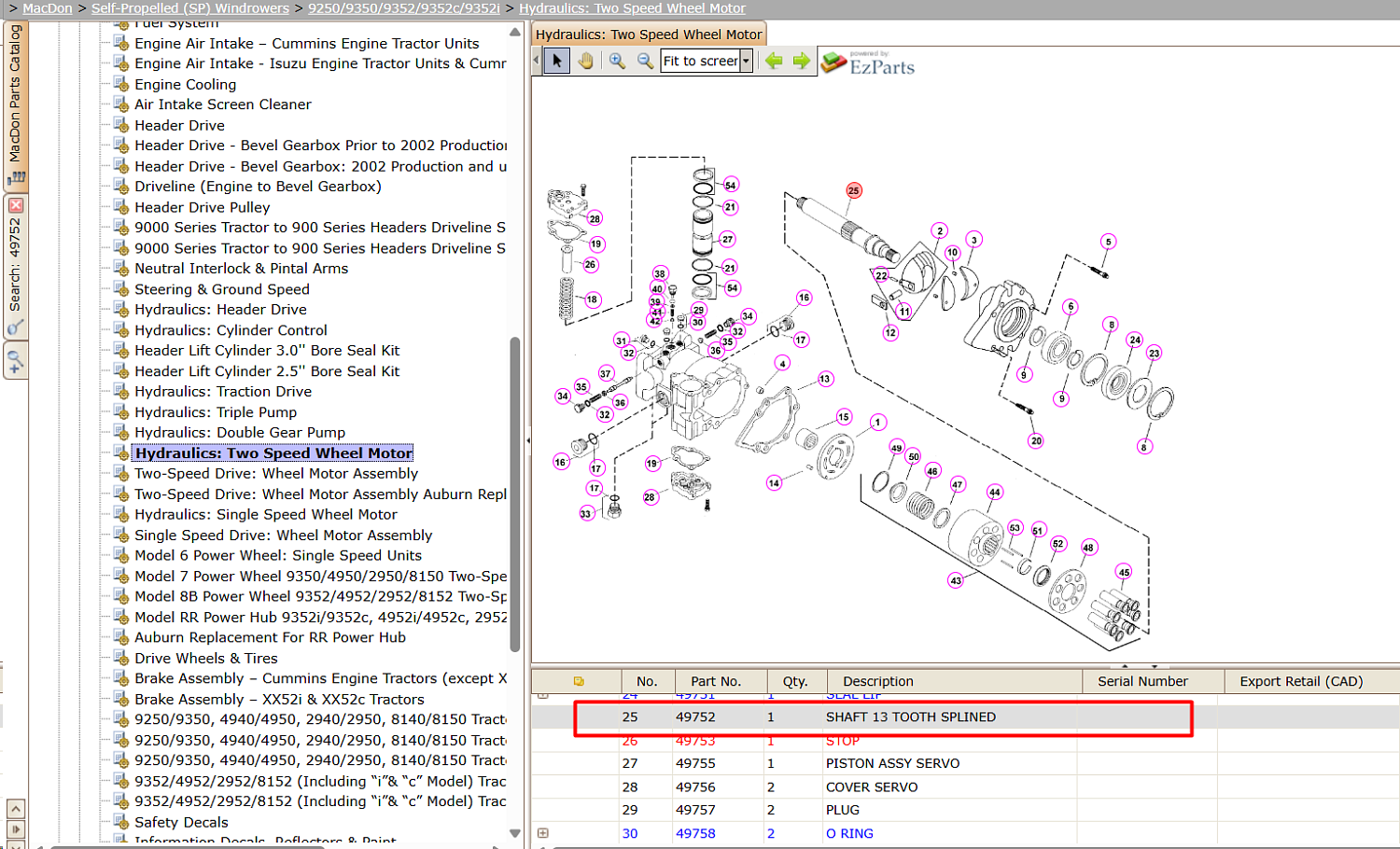The height and width of the screenshot is (849, 1400).
Task: Click the Single Speed Drive: Wheel Motor Assembly icon
Action: point(120,535)
